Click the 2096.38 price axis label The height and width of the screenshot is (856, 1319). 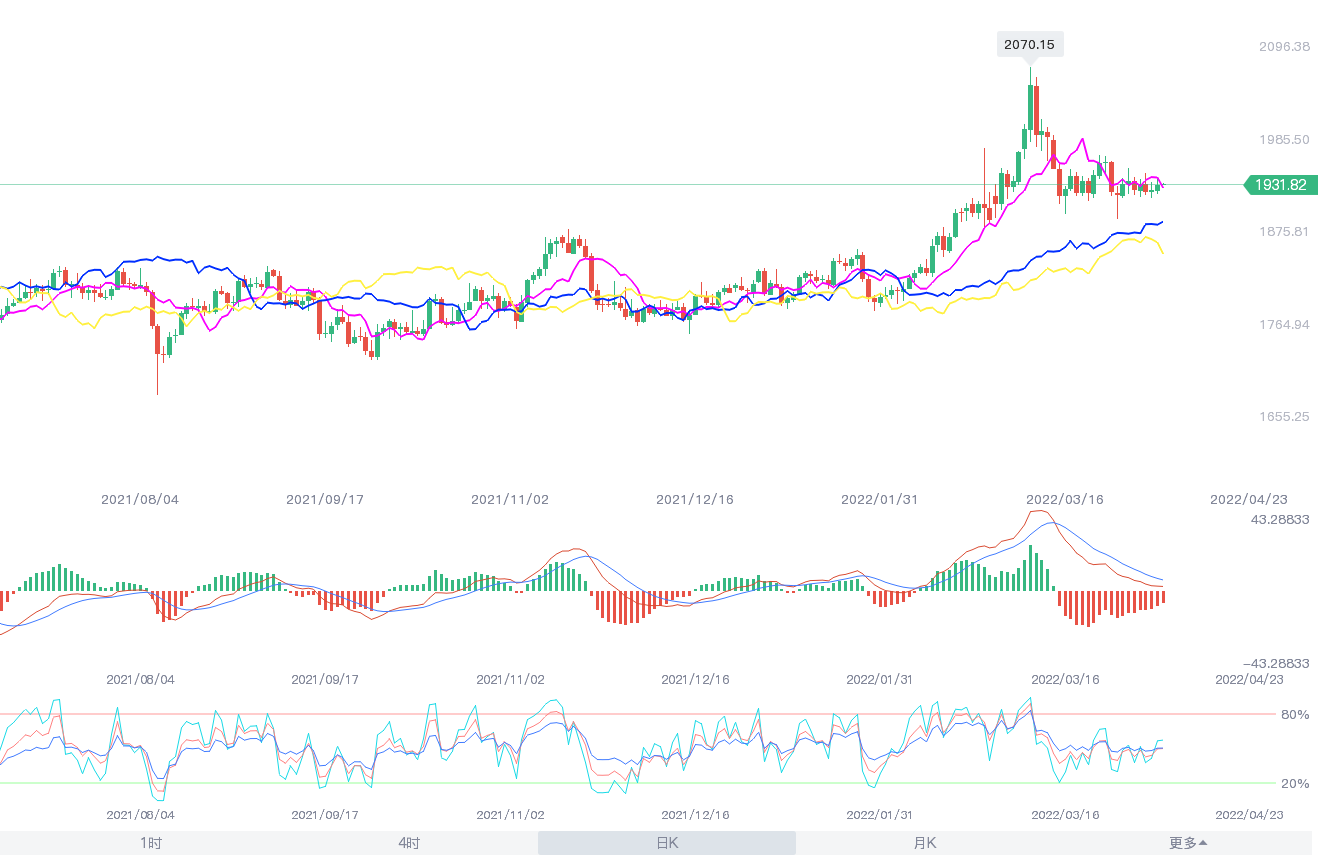coord(1283,47)
